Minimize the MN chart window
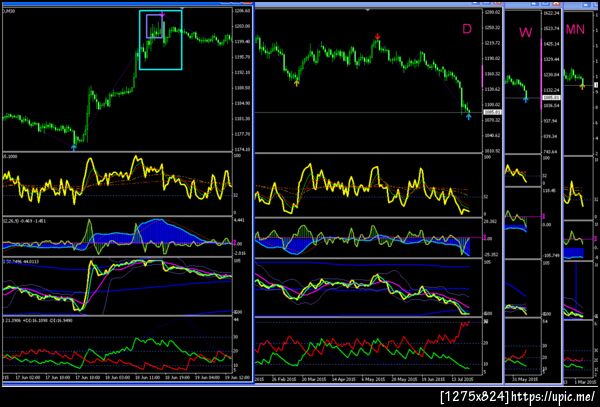Viewport: 600px width, 407px height. (x=587, y=4)
